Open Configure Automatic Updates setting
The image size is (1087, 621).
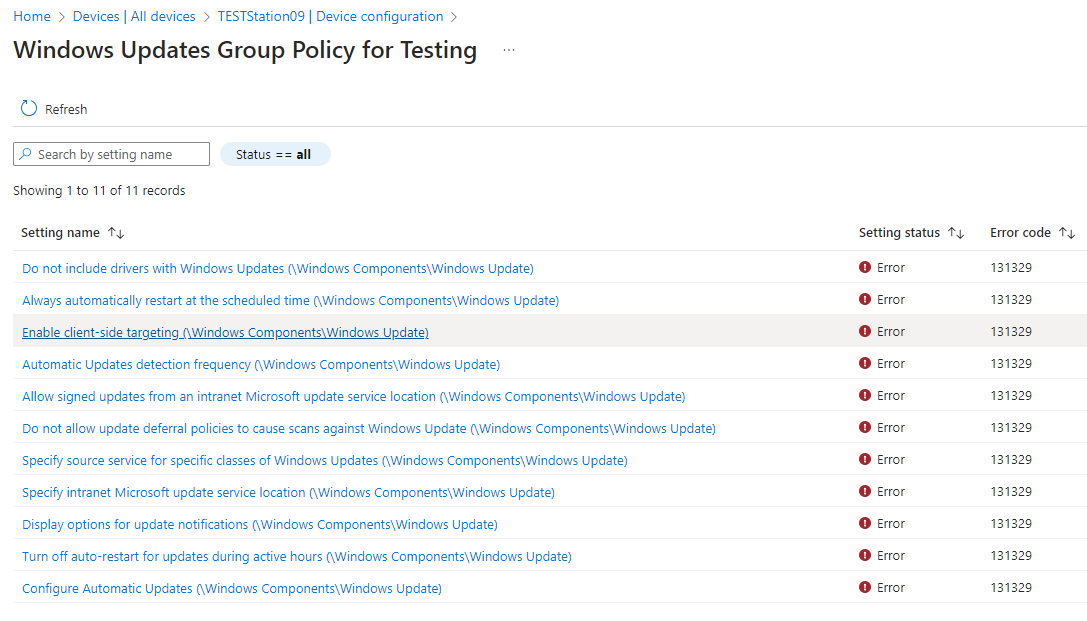click(x=232, y=588)
